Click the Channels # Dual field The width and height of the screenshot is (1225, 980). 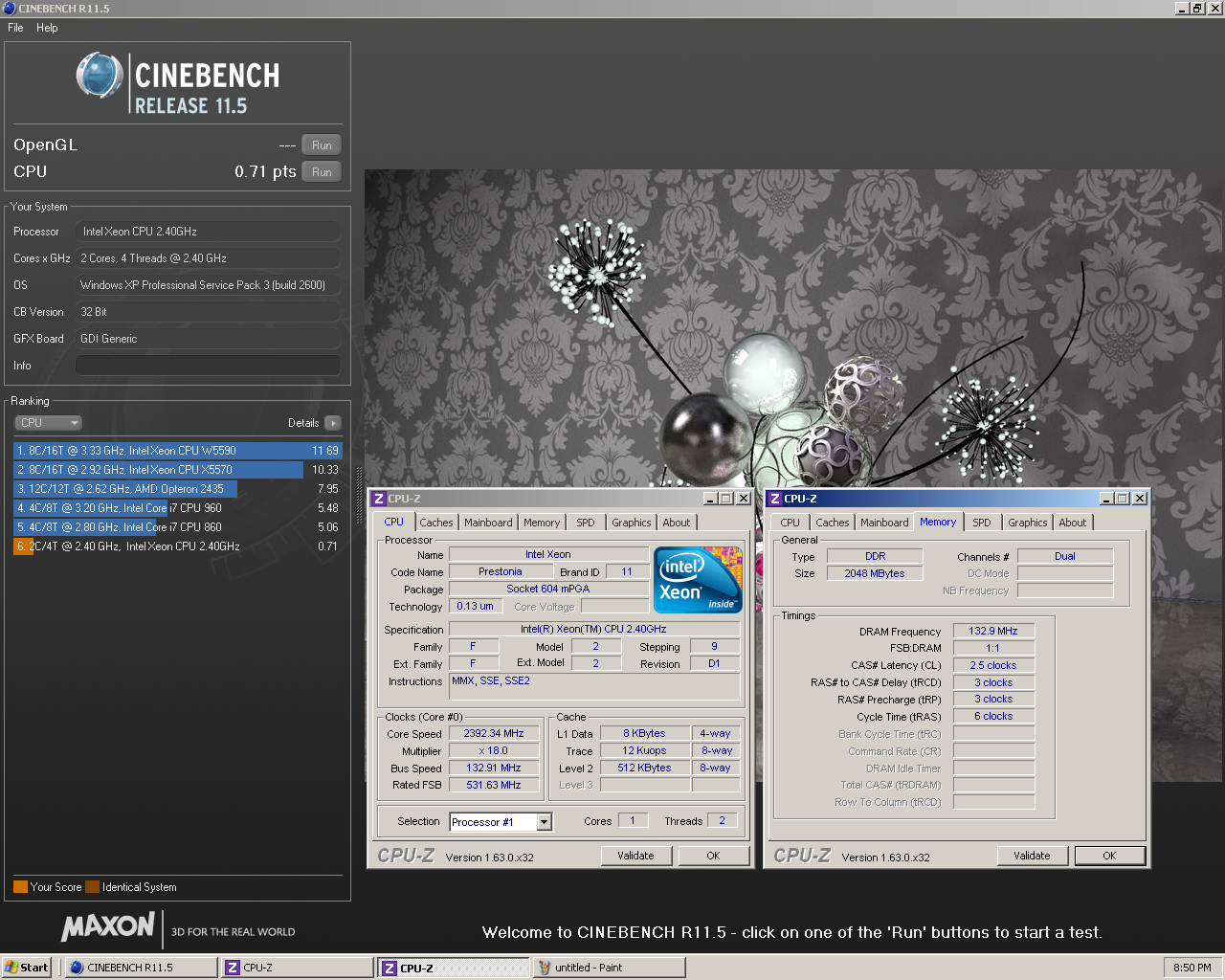[x=1065, y=557]
